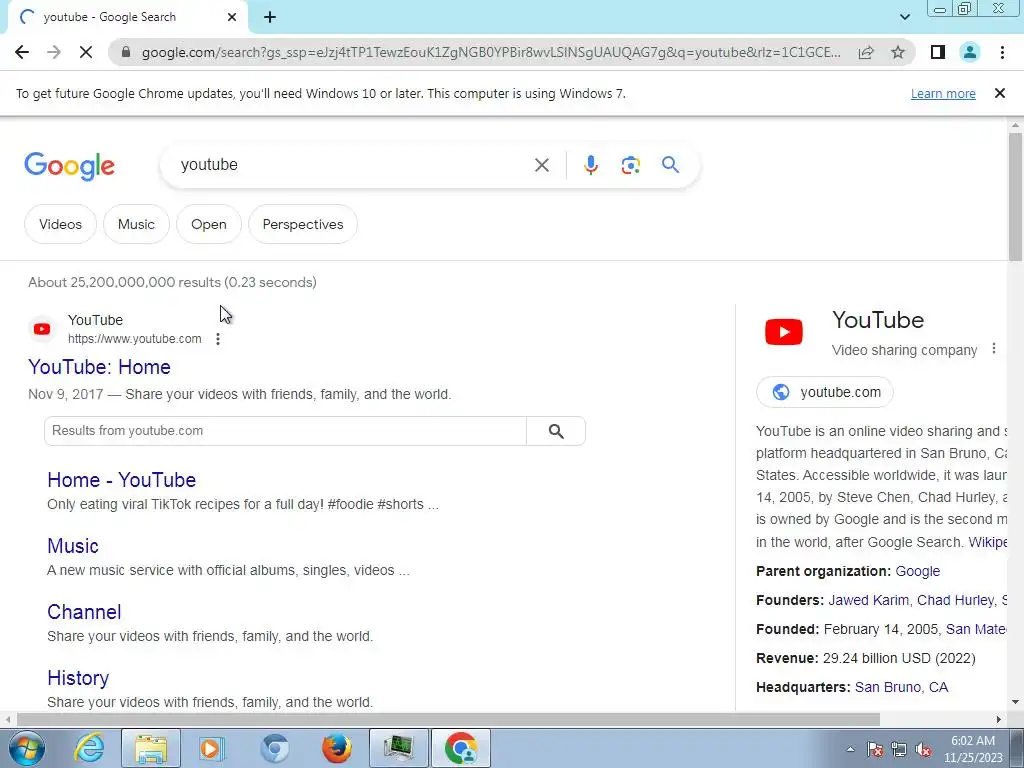Click the scroll down arrow
This screenshot has height=768, width=1024.
coord(1015,703)
